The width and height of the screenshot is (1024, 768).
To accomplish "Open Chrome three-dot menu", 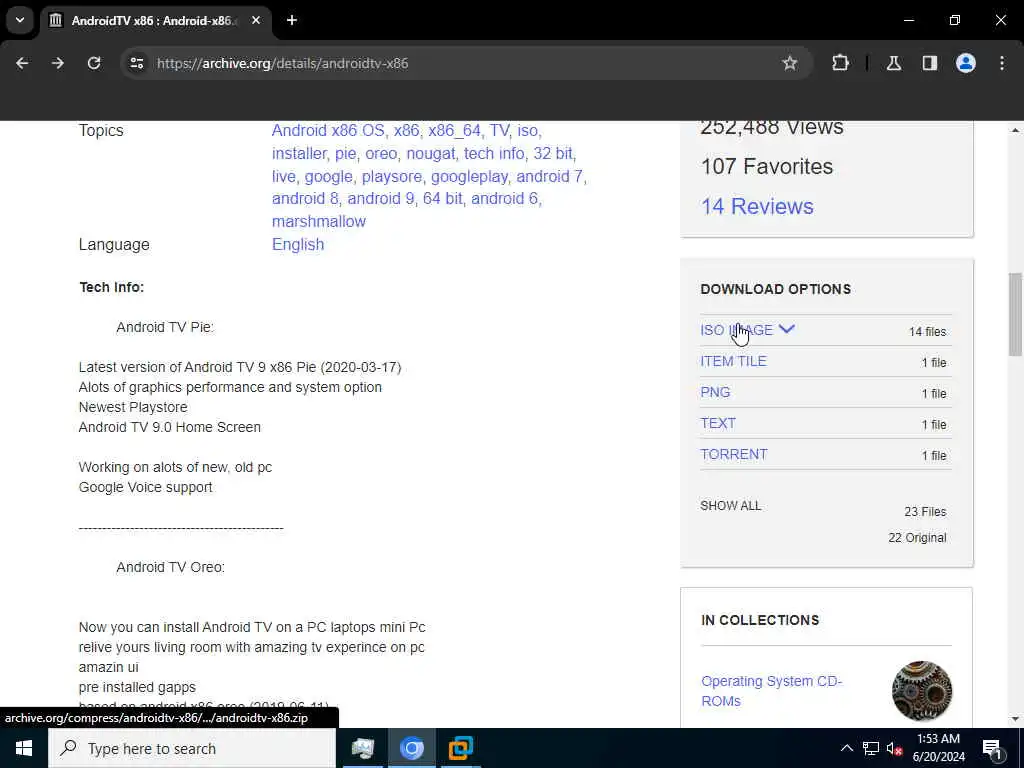I will pos(1002,63).
